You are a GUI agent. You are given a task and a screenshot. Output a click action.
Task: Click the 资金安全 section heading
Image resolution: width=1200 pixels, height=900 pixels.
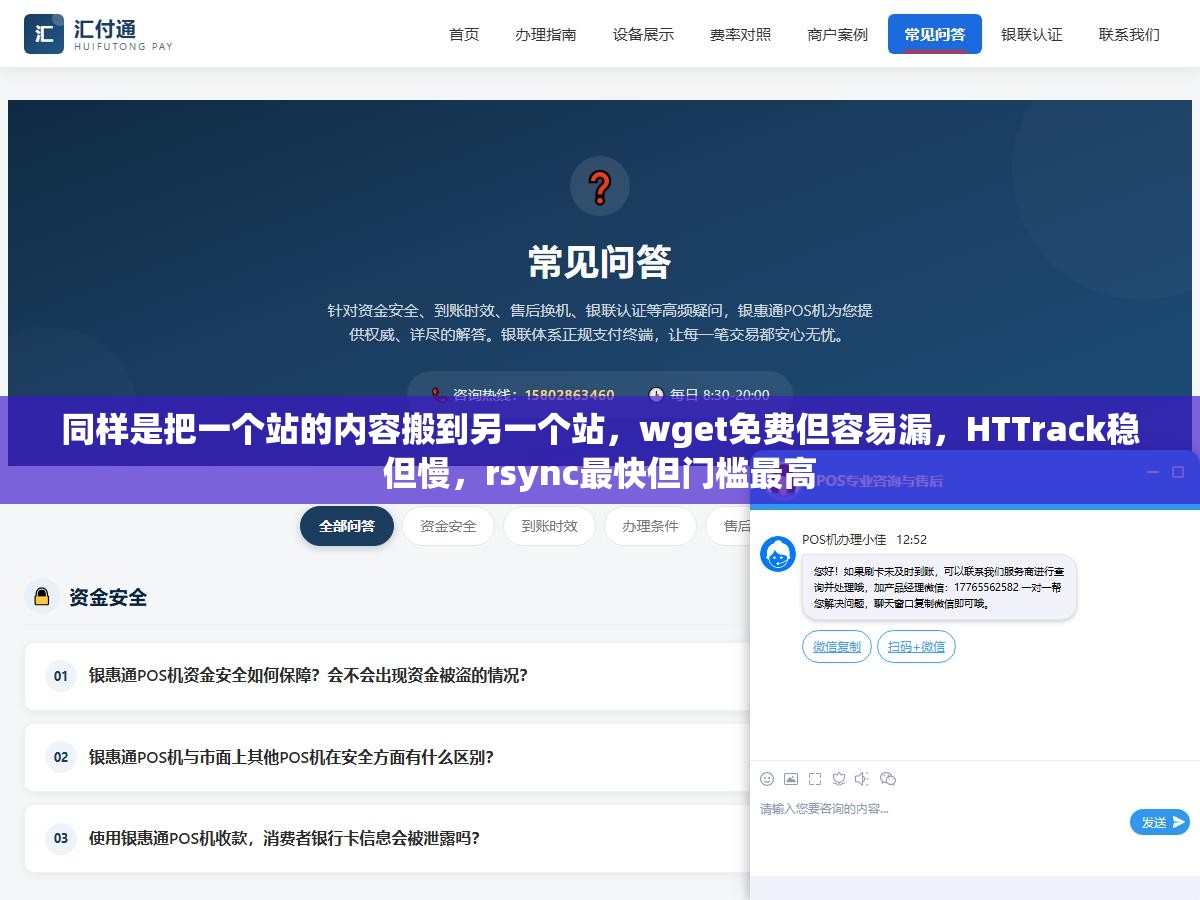click(108, 597)
